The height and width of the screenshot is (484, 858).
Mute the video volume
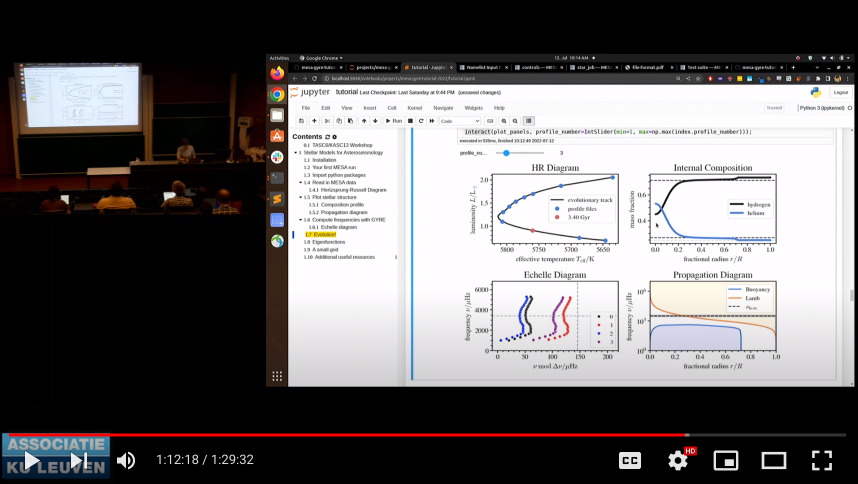tap(126, 460)
